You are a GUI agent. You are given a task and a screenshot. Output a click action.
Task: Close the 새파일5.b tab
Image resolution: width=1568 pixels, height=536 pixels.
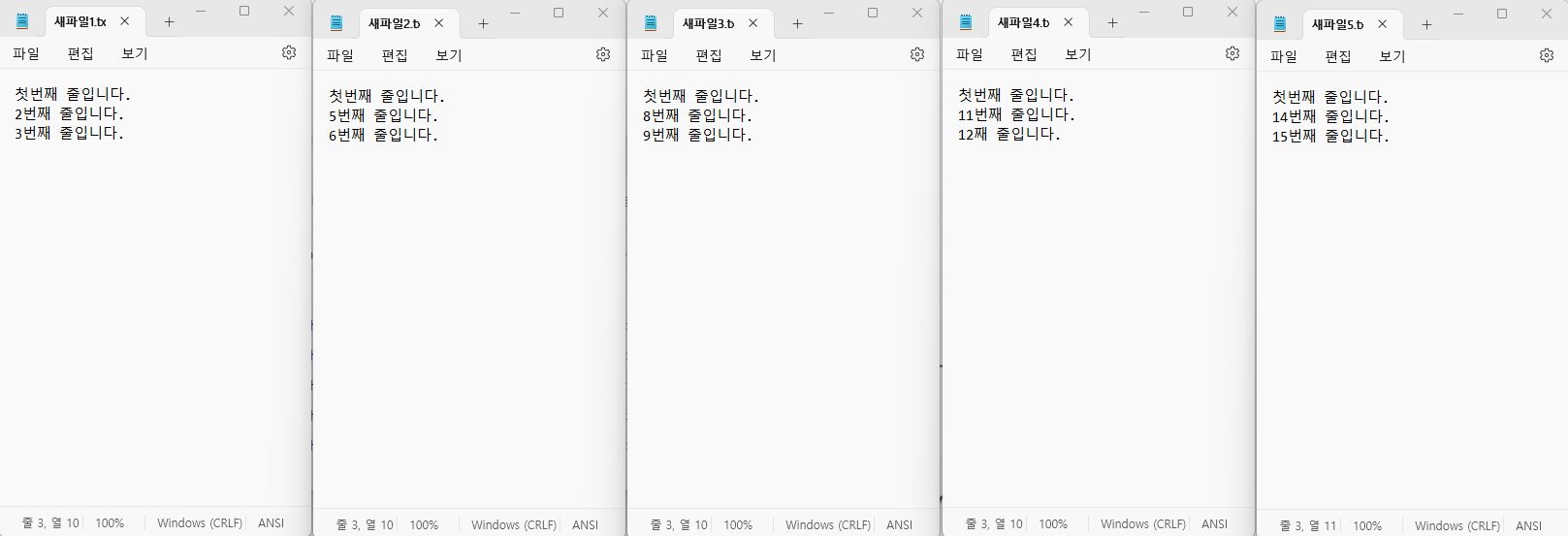pyautogui.click(x=1382, y=23)
